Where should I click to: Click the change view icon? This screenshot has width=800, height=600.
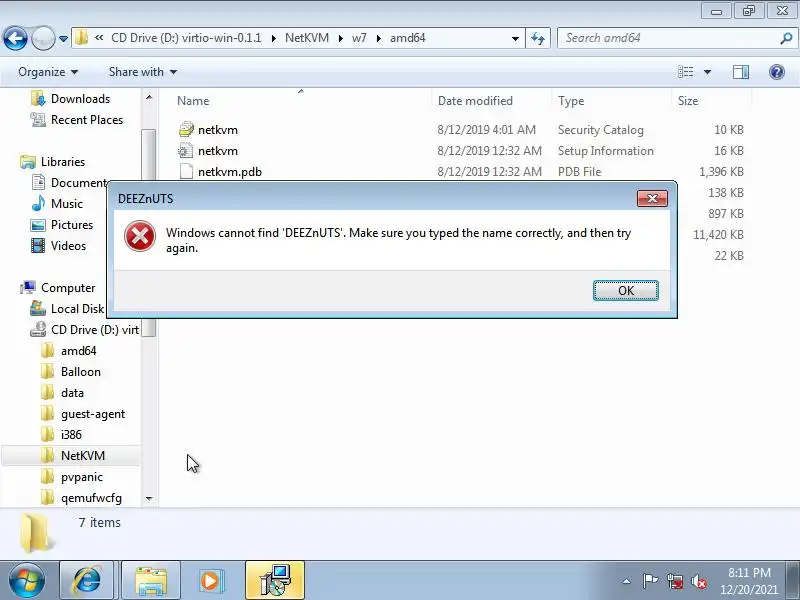tap(685, 72)
